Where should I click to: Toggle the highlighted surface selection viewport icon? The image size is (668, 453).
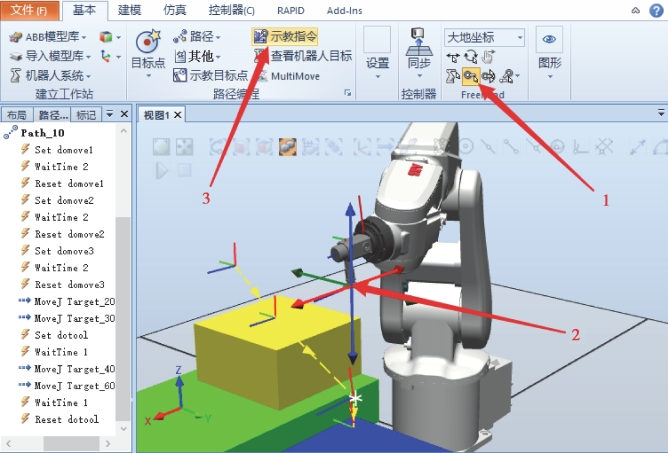coord(288,147)
